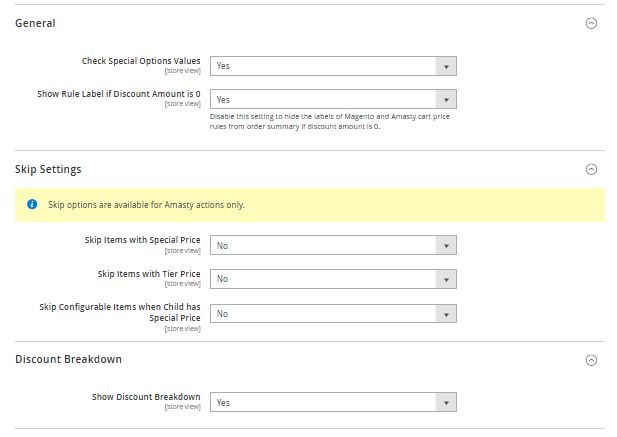Click the Skip Items with Special Price label

click(142, 240)
